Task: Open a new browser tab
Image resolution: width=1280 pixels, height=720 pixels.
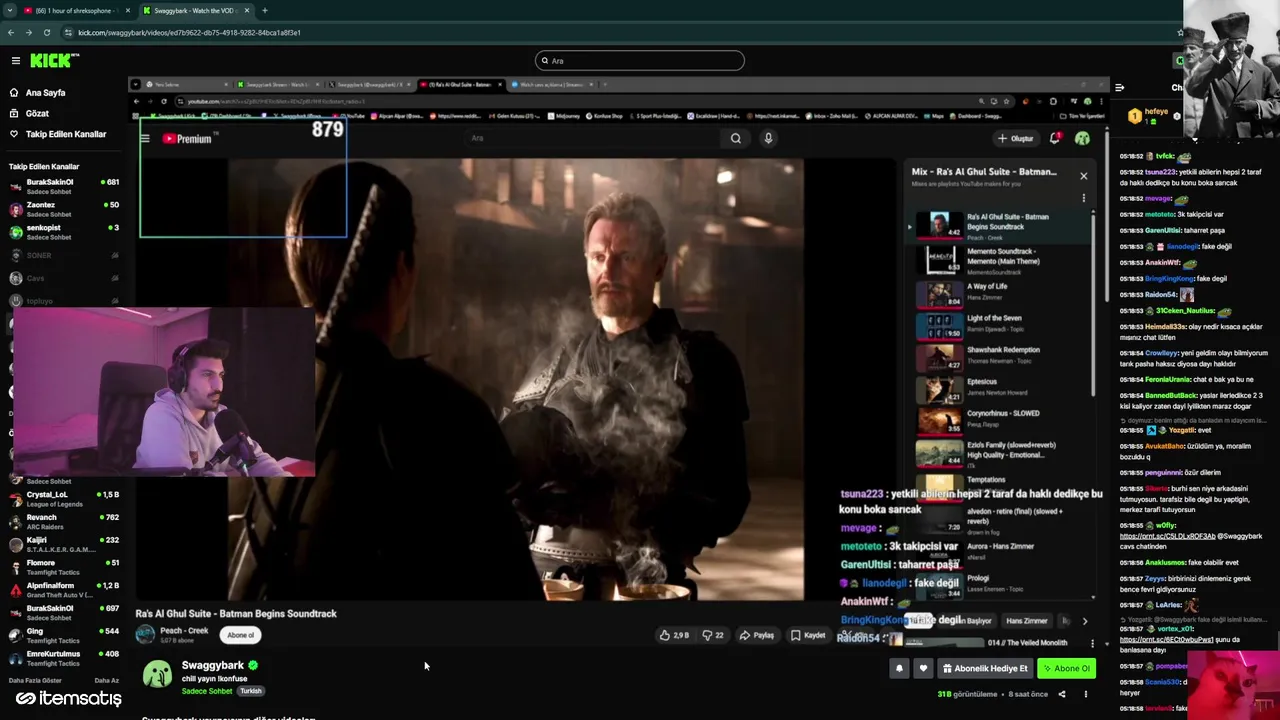Action: click(x=264, y=10)
